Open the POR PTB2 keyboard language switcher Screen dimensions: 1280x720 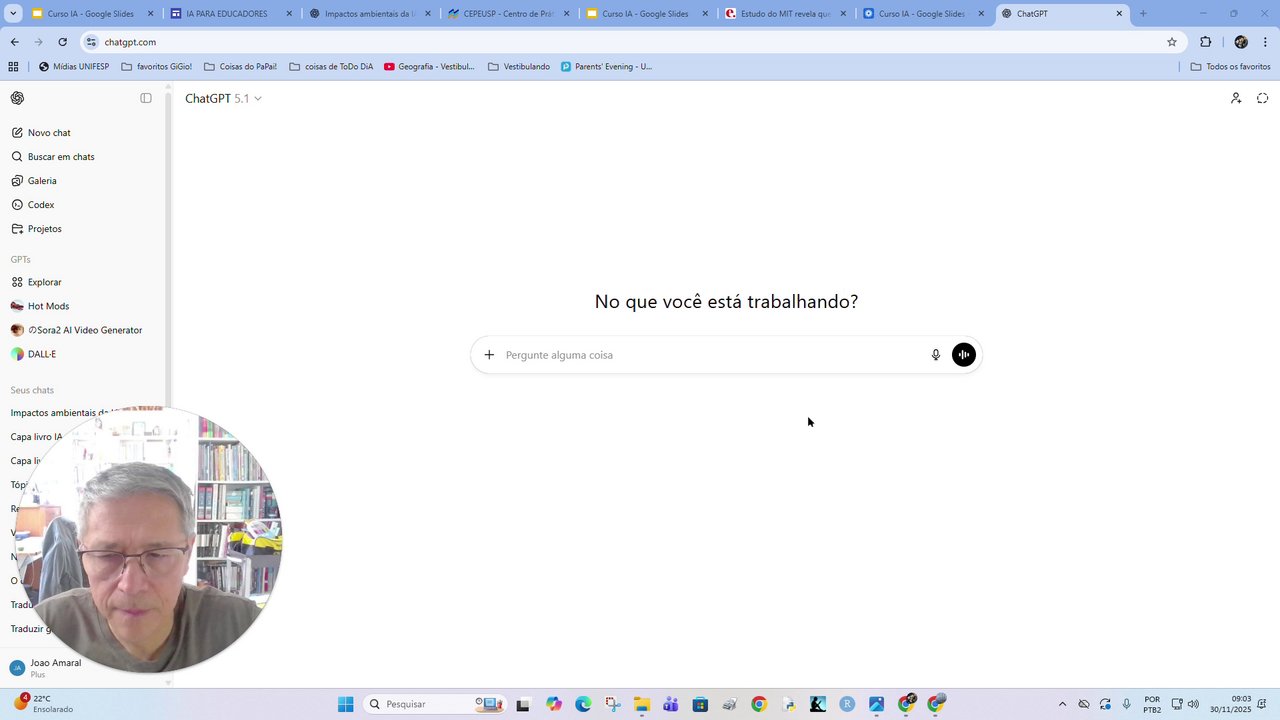click(1152, 704)
